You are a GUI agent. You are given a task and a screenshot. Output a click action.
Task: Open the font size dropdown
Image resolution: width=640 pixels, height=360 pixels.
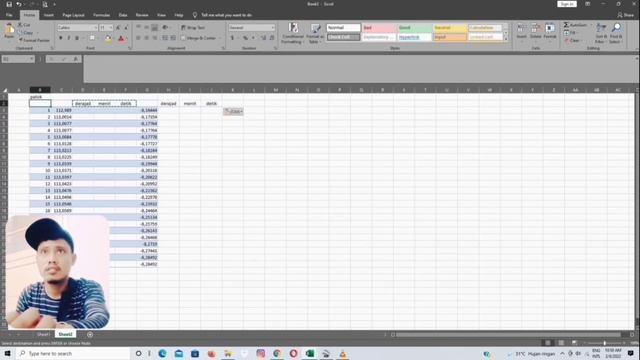coord(111,28)
